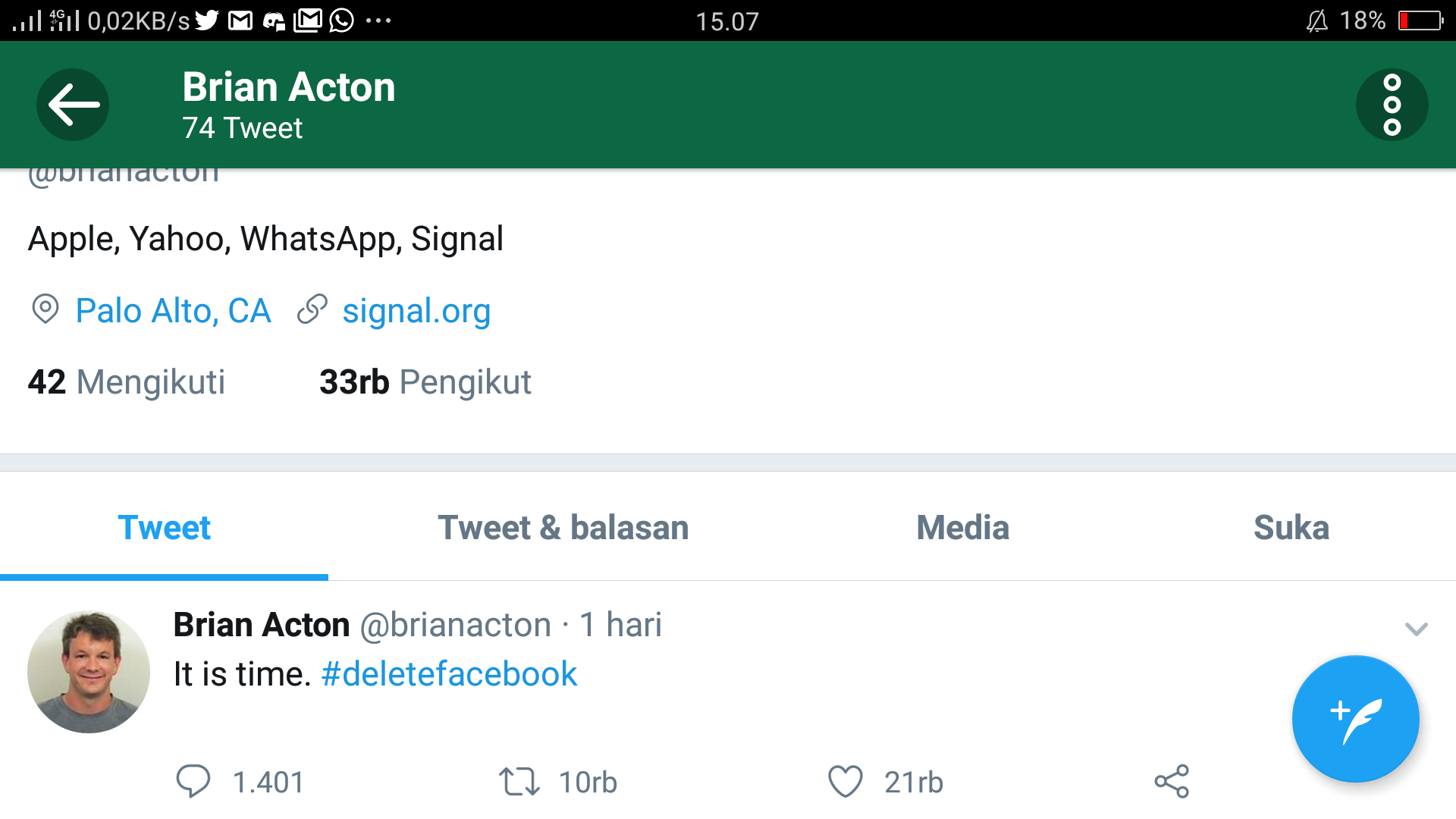Viewport: 1456px width, 819px height.
Task: Select the Suka tab
Action: [x=1291, y=527]
